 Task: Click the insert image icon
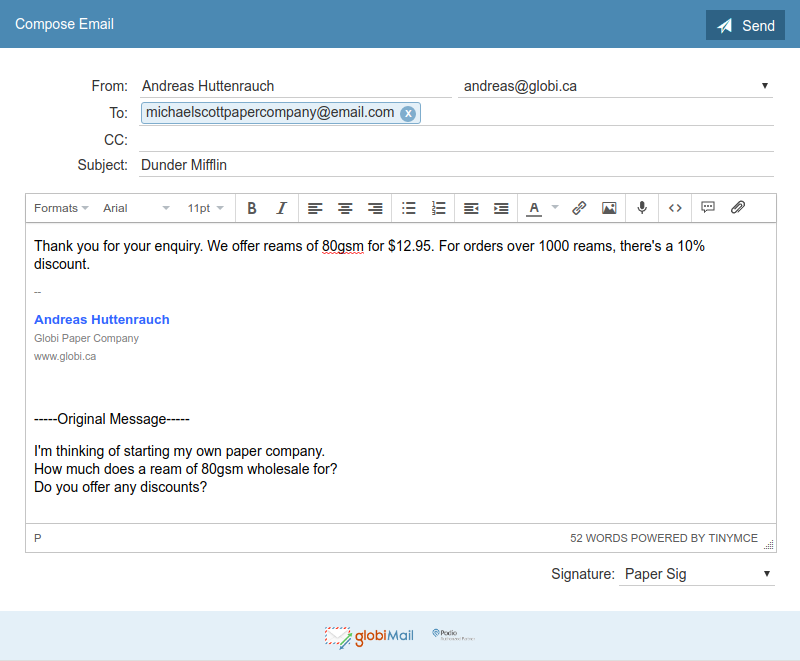pos(609,208)
